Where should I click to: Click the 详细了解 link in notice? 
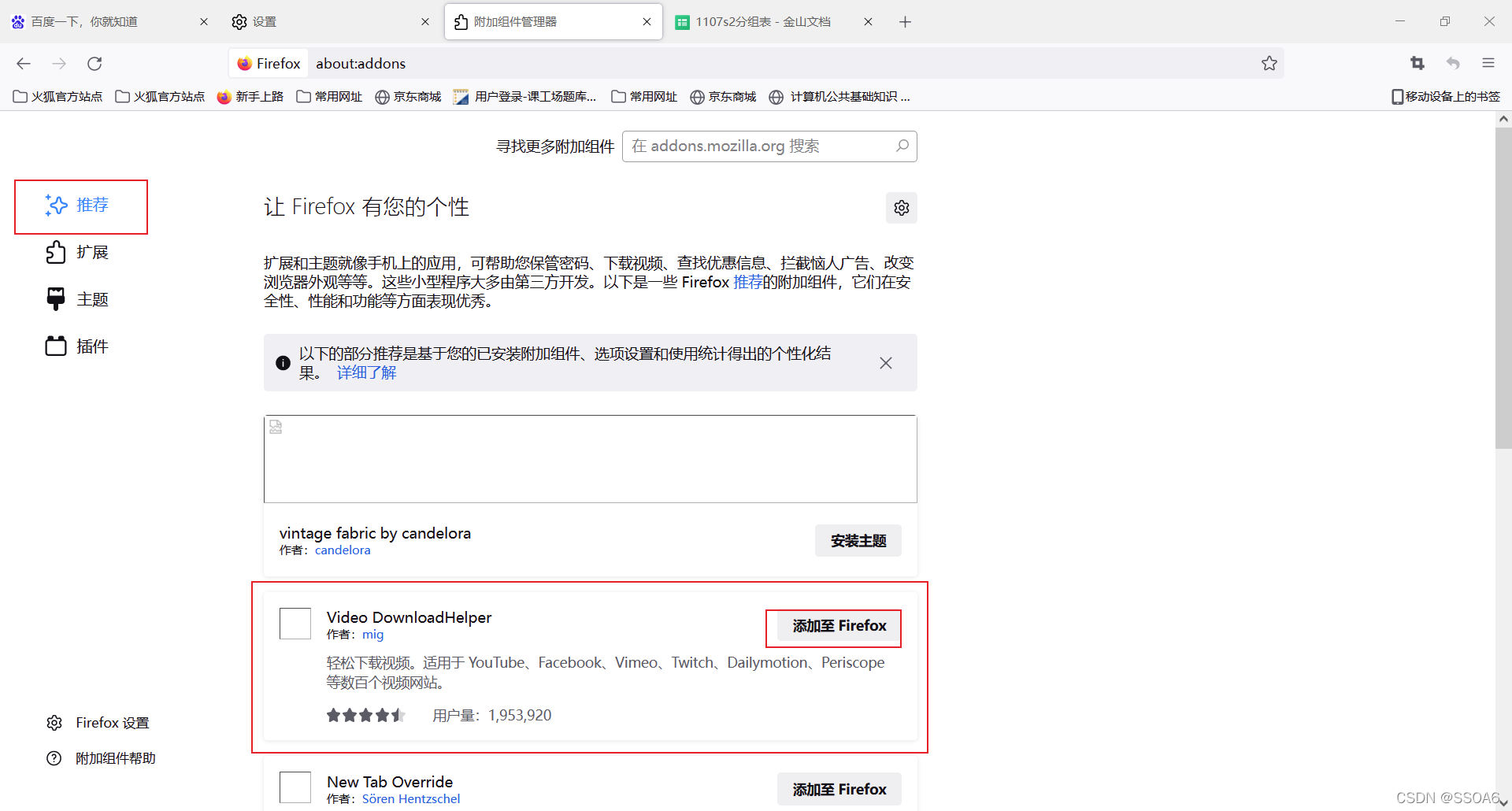click(367, 372)
